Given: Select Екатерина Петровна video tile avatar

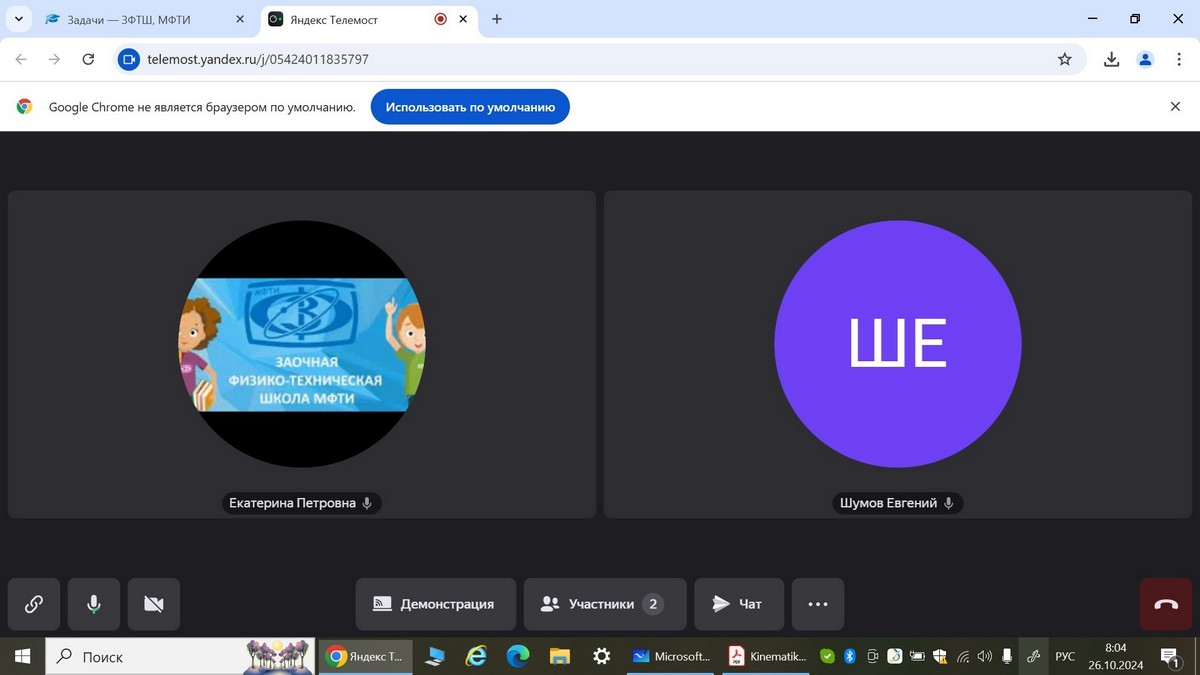Looking at the screenshot, I should coord(302,344).
